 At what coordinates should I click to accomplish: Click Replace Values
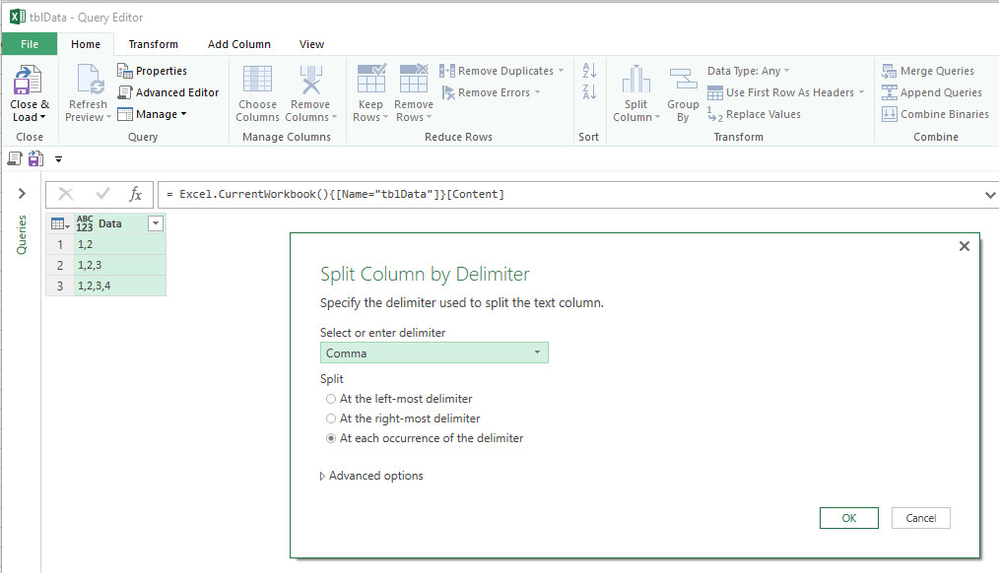click(x=754, y=114)
